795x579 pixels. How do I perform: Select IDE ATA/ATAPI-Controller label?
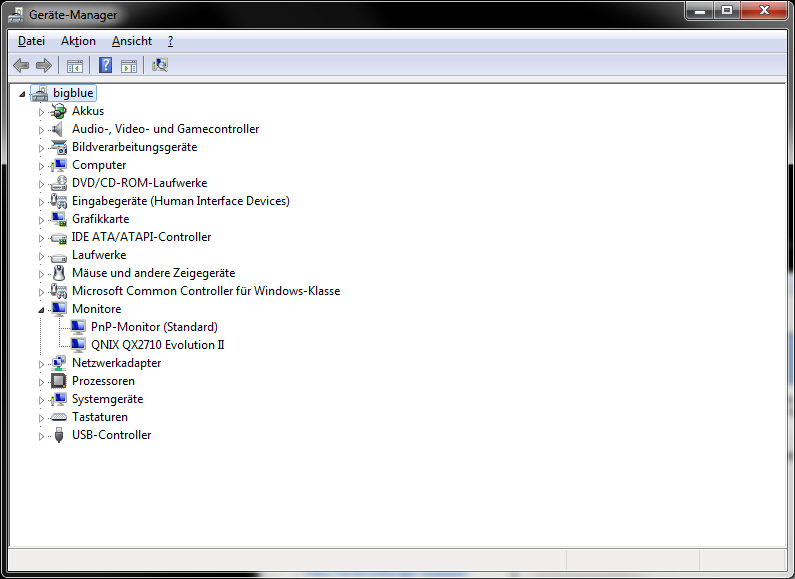[x=141, y=237]
